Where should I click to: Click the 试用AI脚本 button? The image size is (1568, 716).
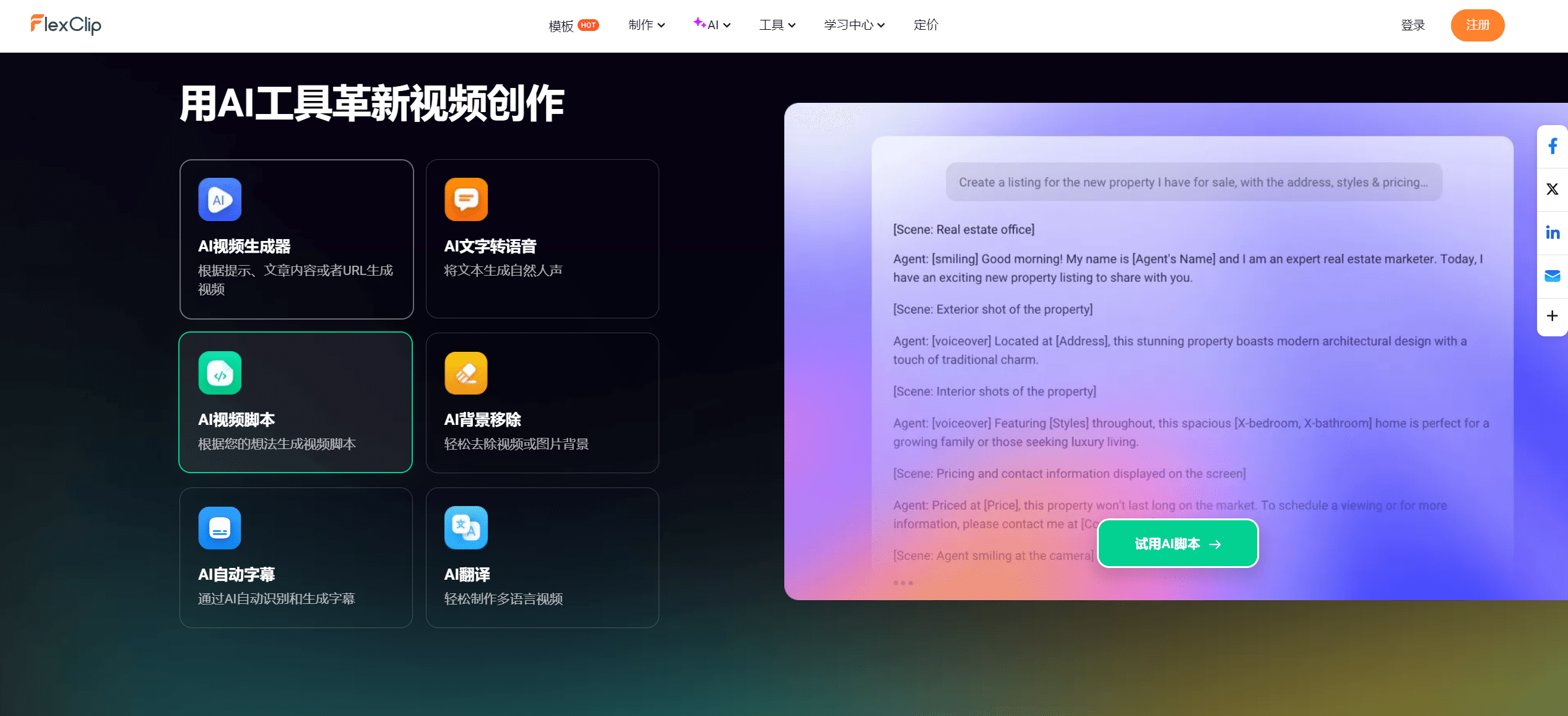1176,543
